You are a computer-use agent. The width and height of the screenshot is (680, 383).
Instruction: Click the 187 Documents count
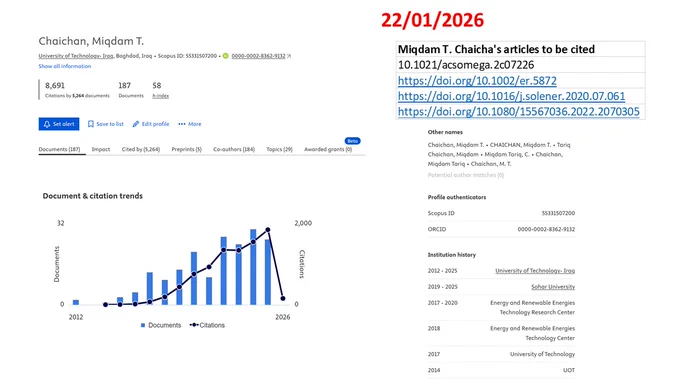124,86
